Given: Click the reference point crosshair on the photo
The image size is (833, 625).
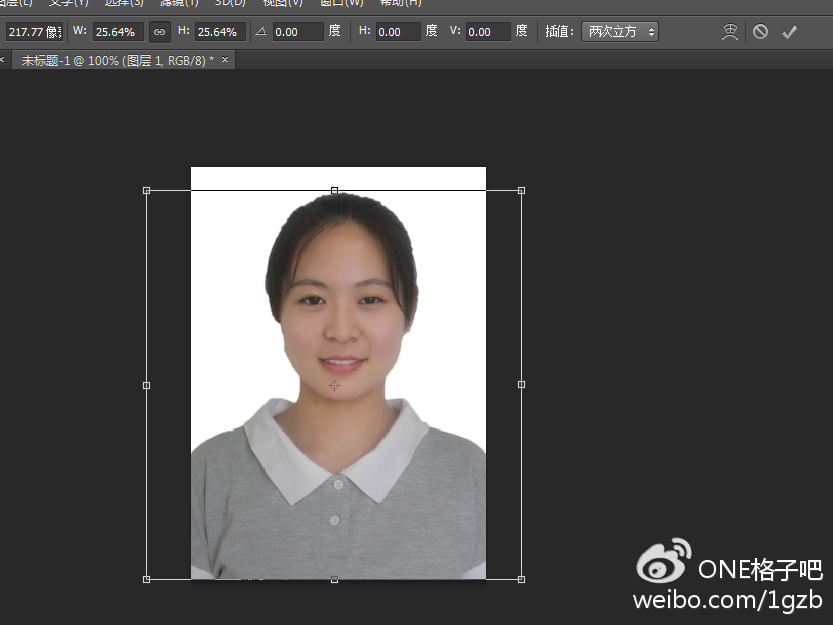Looking at the screenshot, I should point(335,385).
